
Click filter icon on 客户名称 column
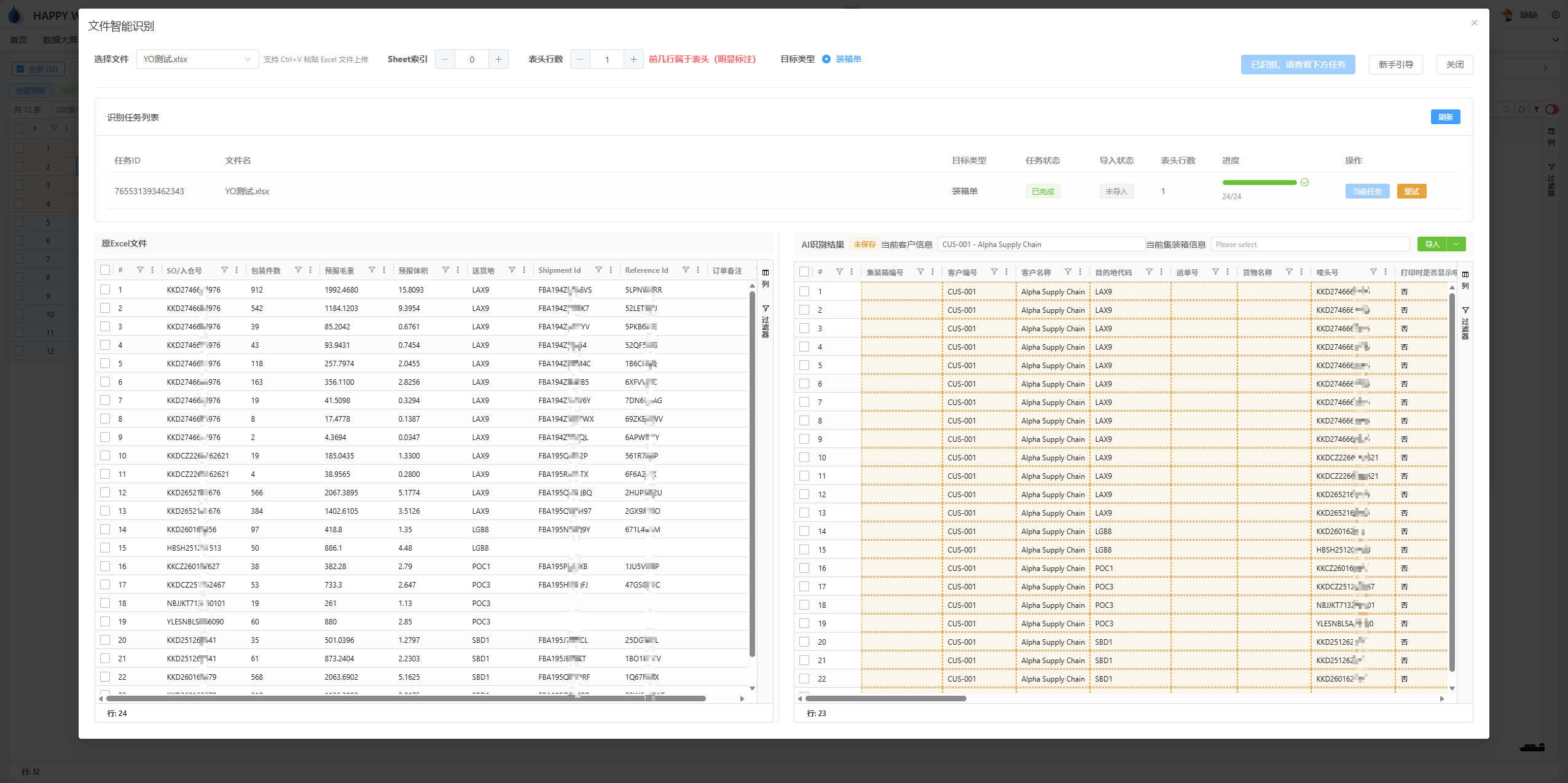[x=1068, y=272]
